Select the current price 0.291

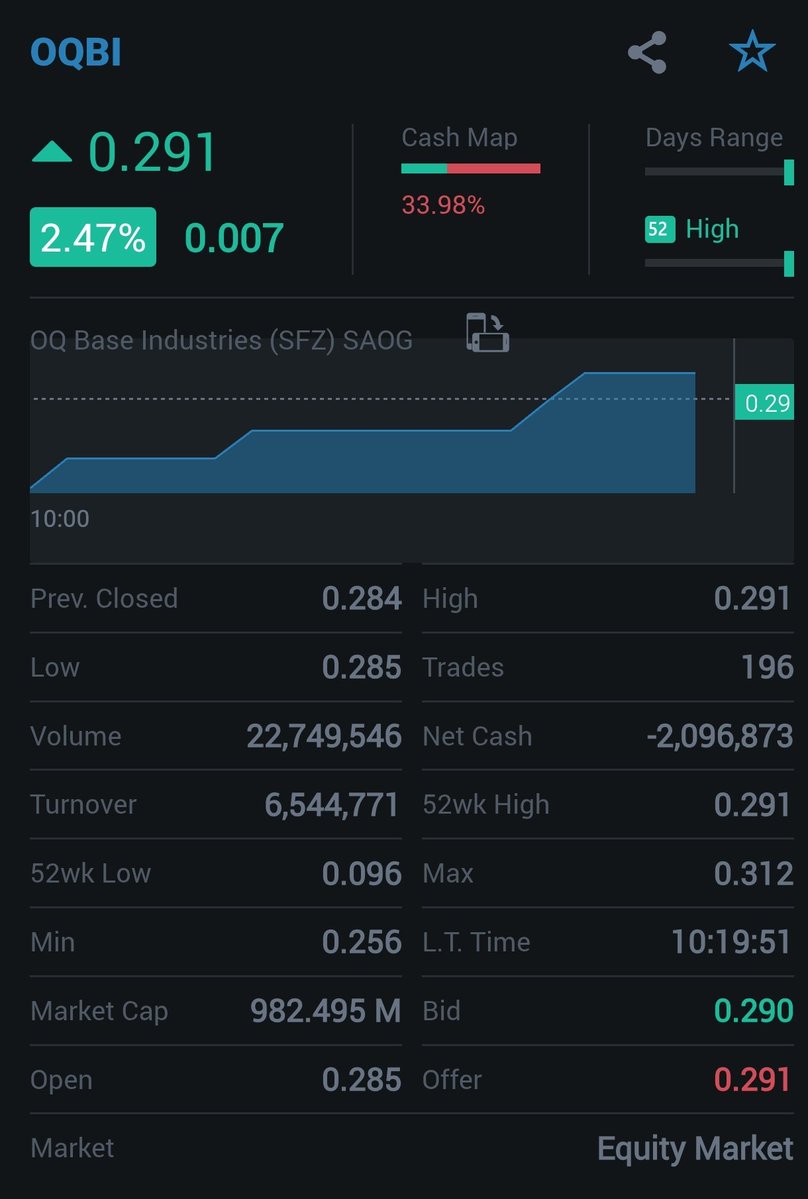(153, 152)
